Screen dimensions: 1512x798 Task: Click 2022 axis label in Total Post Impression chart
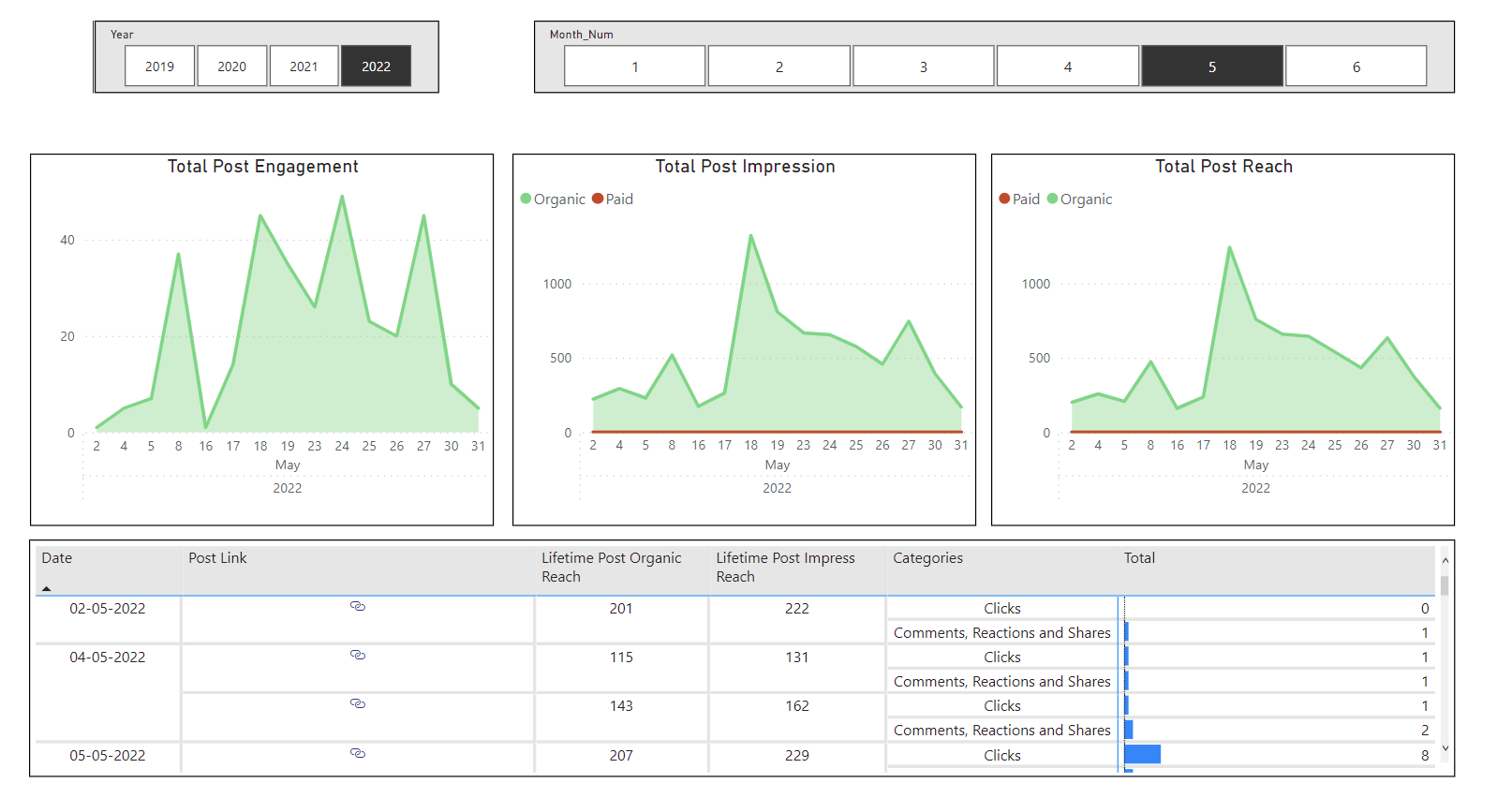coord(777,488)
